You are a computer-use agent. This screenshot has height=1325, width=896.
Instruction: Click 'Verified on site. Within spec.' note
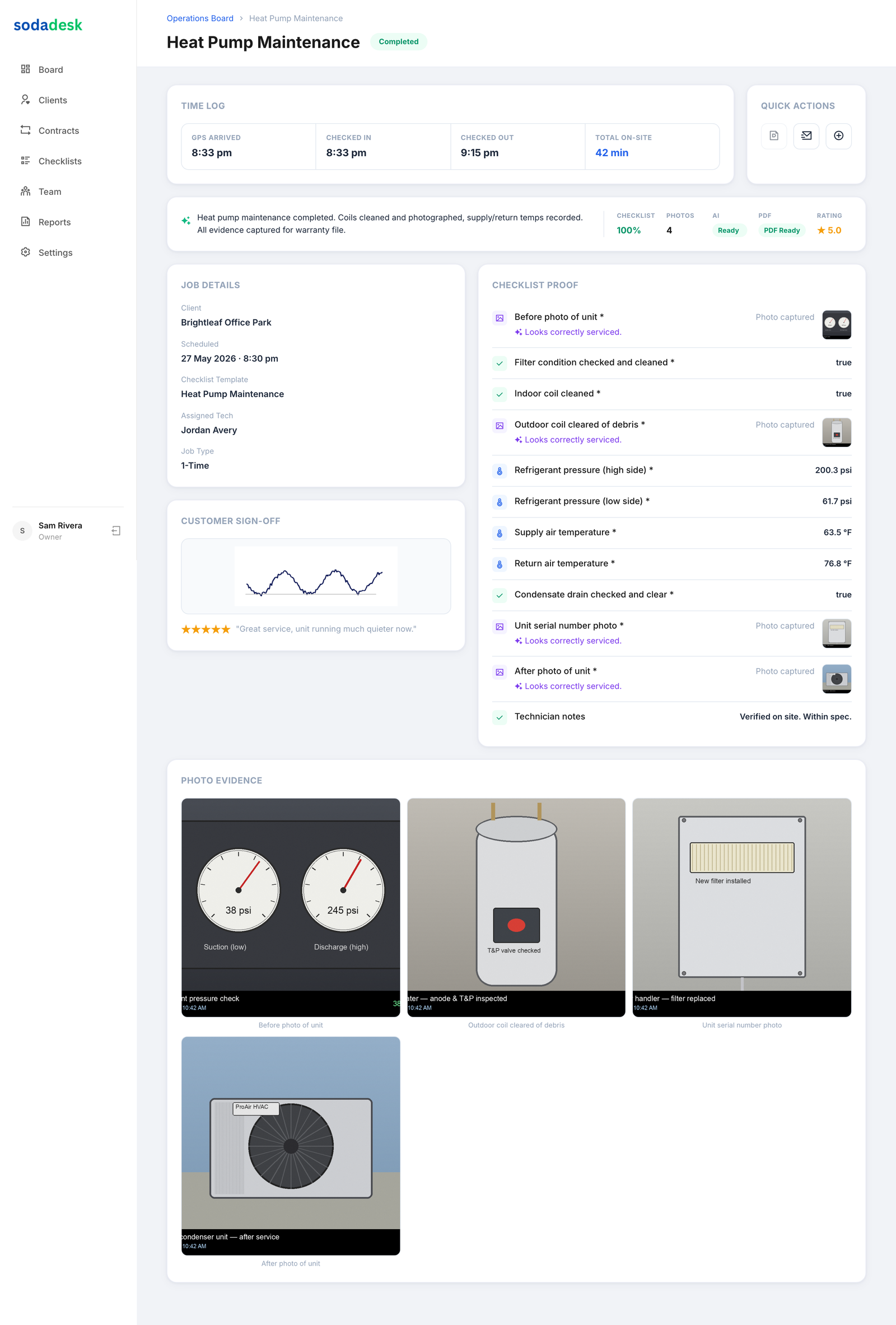[x=795, y=716]
